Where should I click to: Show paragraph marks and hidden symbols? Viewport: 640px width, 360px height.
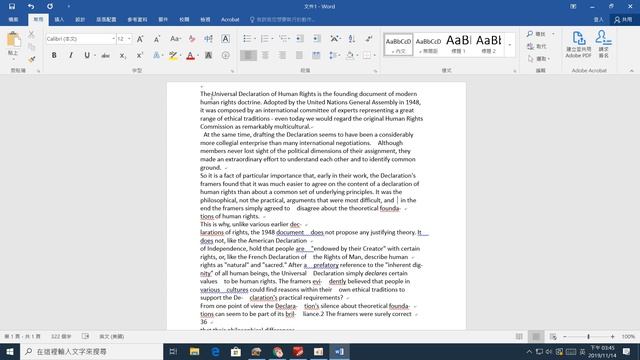(369, 39)
